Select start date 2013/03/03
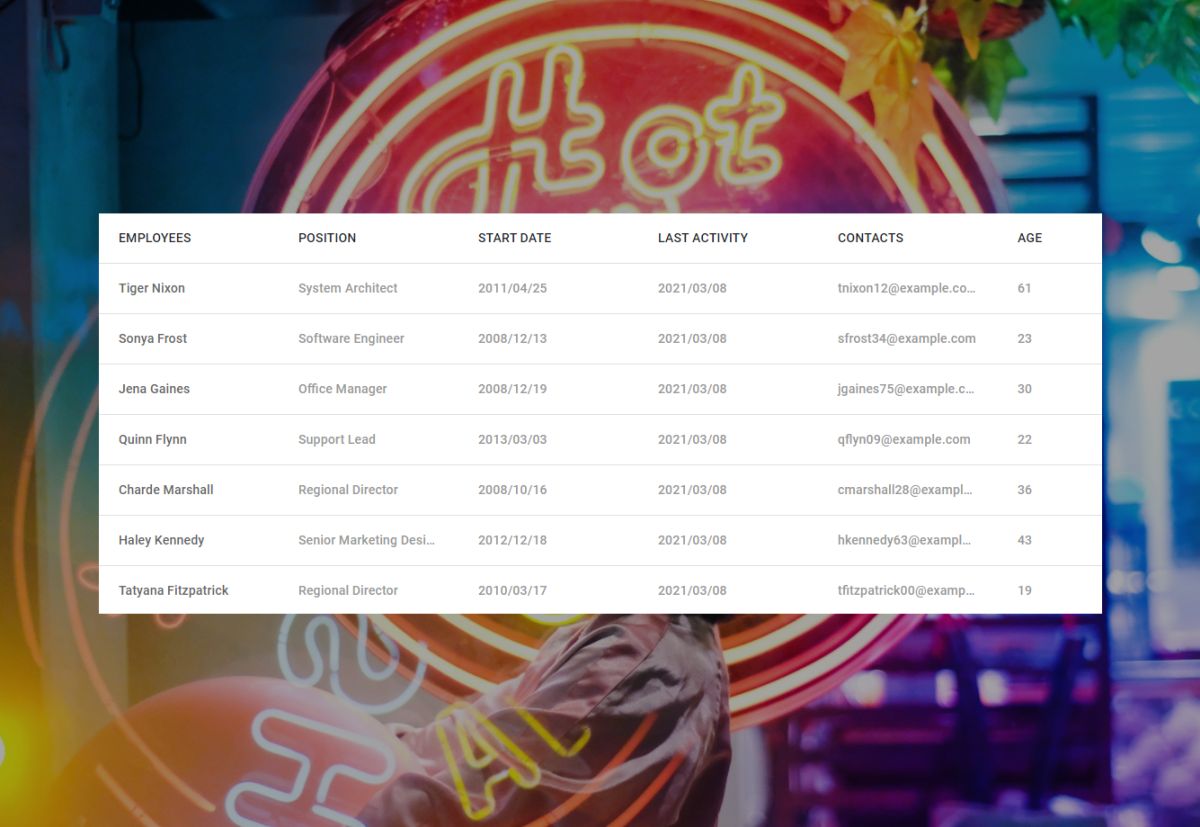1200x827 pixels. tap(513, 439)
